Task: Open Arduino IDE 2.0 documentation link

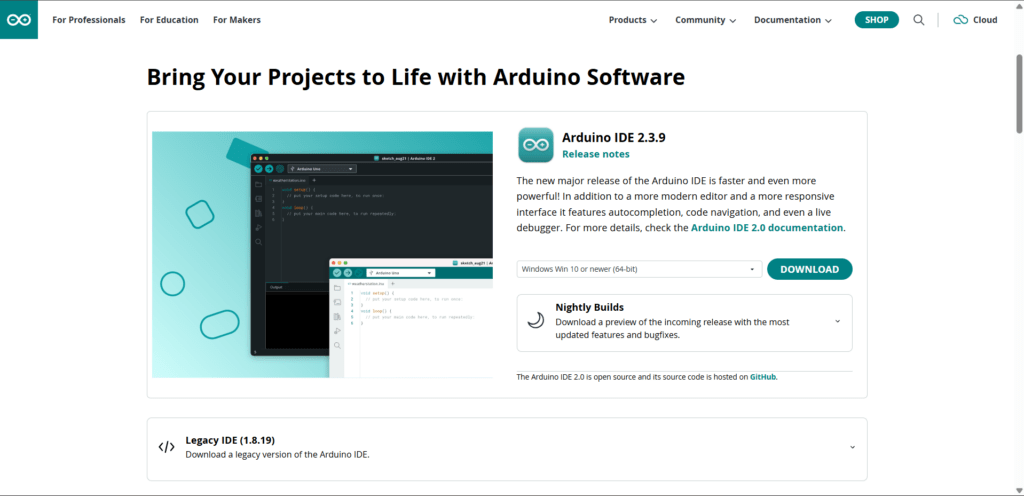Action: [767, 228]
